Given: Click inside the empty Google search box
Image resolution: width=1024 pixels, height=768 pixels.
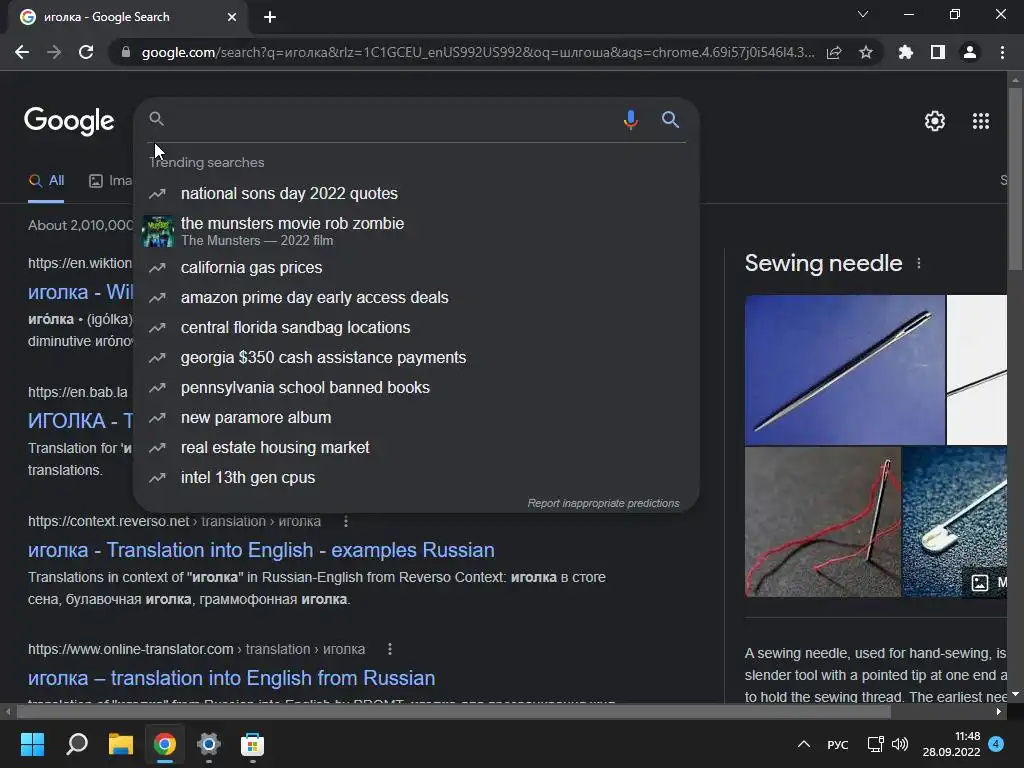Looking at the screenshot, I should pyautogui.click(x=392, y=120).
